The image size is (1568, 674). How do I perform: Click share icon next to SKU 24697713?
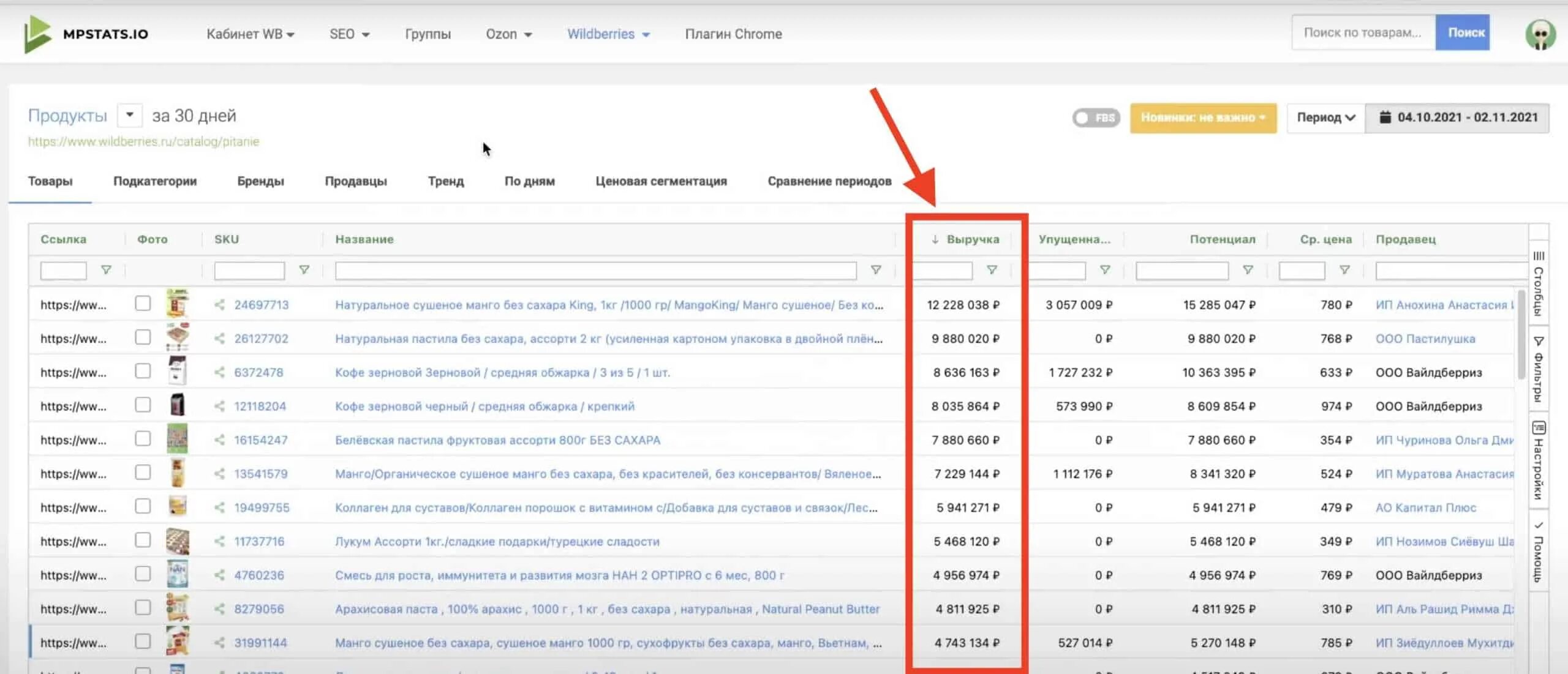click(219, 305)
